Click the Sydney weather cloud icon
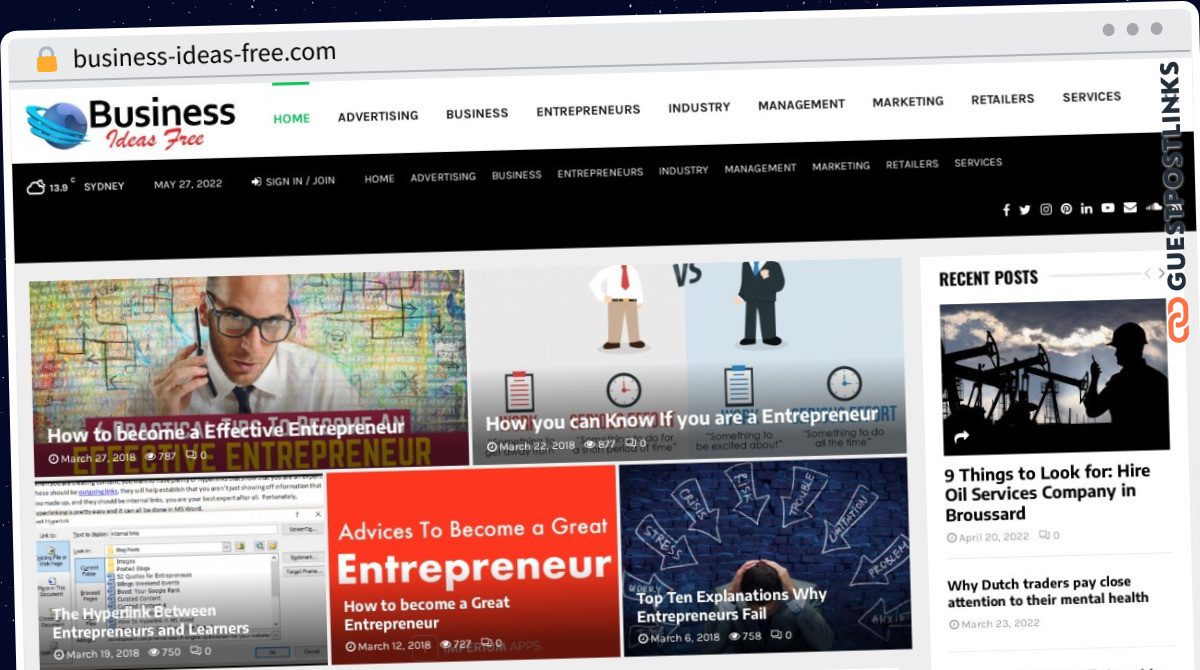This screenshot has height=670, width=1200. (x=35, y=186)
